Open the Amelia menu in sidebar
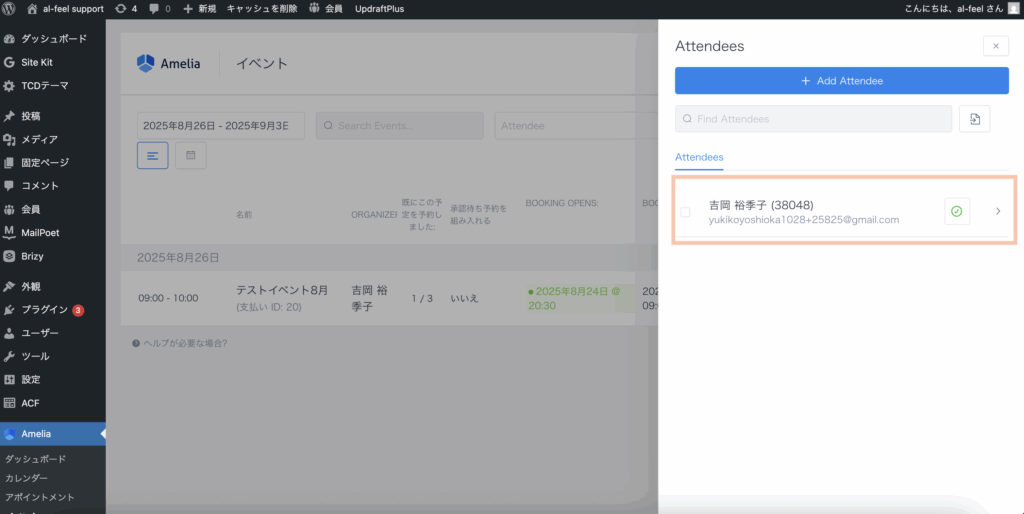The height and width of the screenshot is (514, 1024). click(x=36, y=434)
